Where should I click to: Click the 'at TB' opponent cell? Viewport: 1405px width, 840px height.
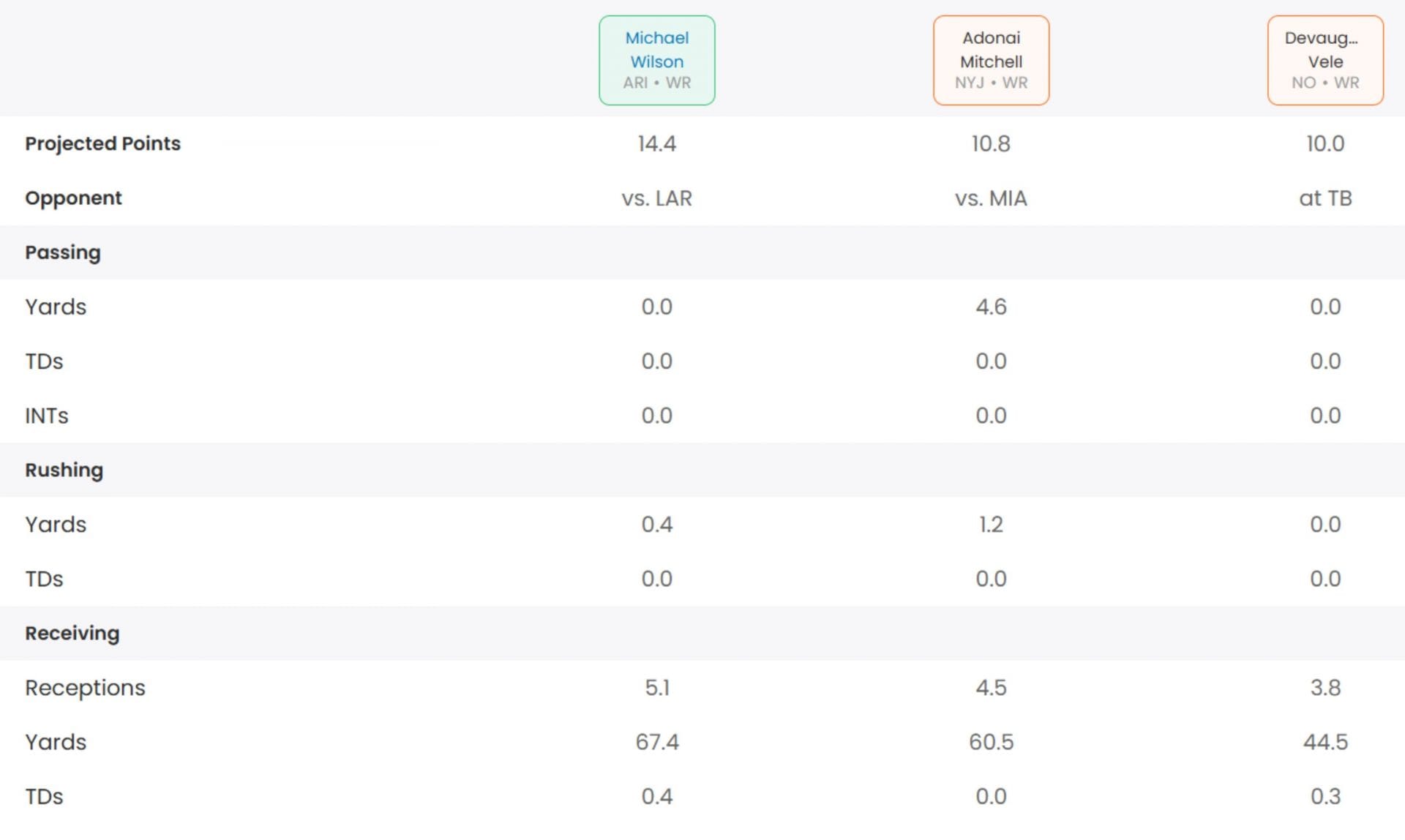tap(1325, 198)
